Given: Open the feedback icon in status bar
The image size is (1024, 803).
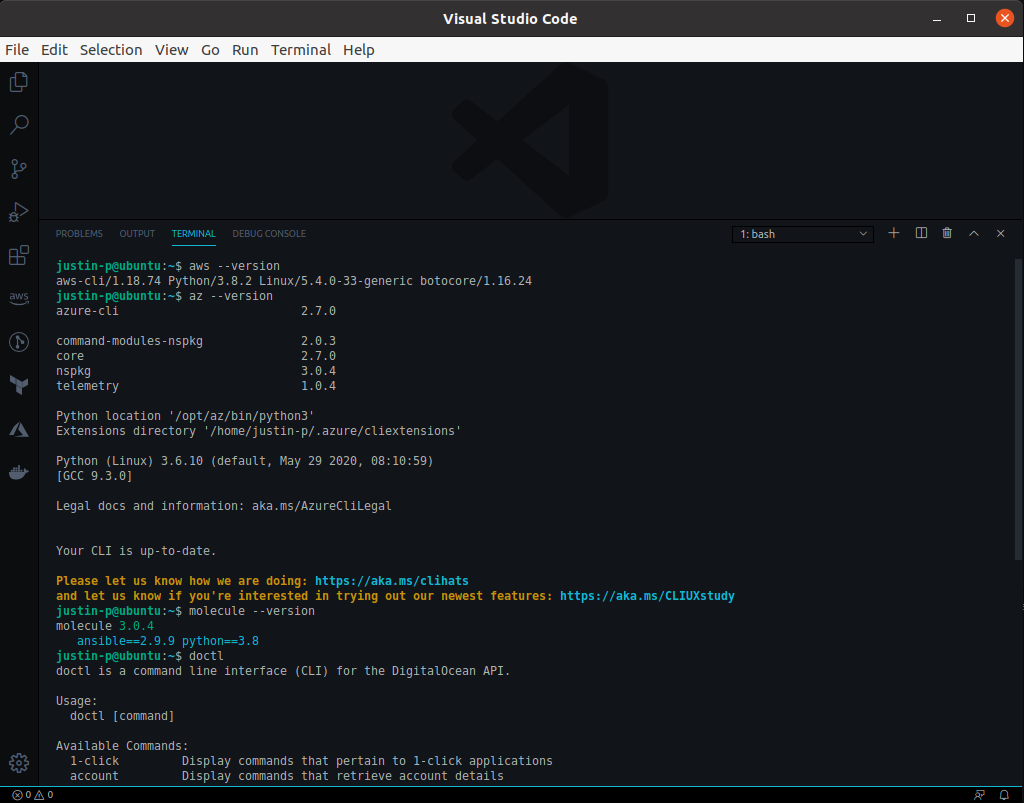Looking at the screenshot, I should click(979, 795).
